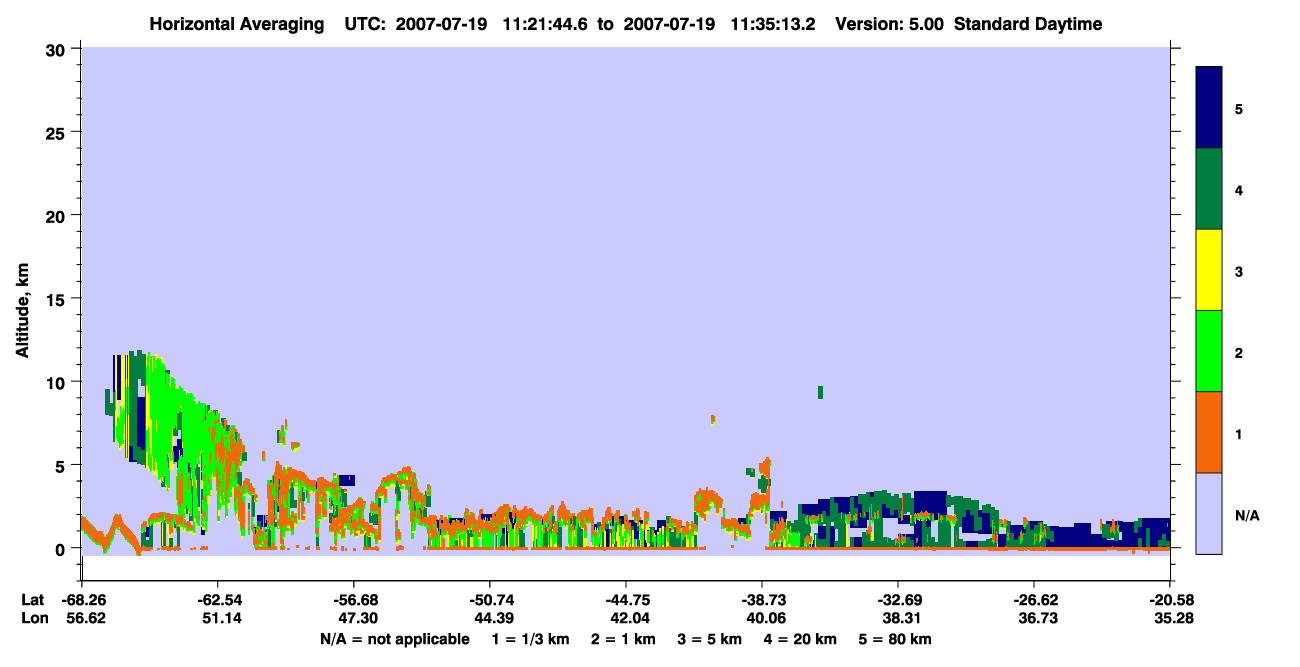Click legend text '4 = 20 km'
The width and height of the screenshot is (1300, 667).
coord(802,639)
